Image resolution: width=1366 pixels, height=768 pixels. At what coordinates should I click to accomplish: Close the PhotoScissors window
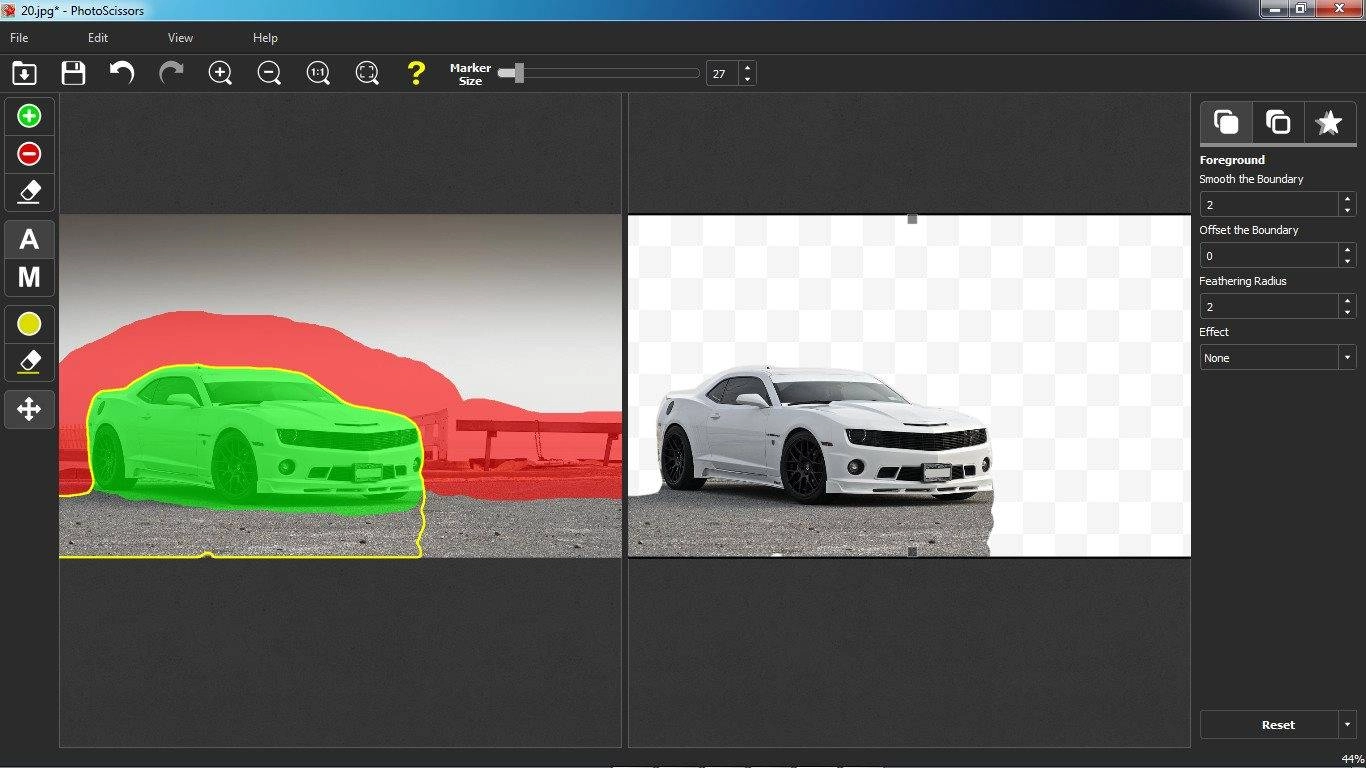(x=1339, y=8)
